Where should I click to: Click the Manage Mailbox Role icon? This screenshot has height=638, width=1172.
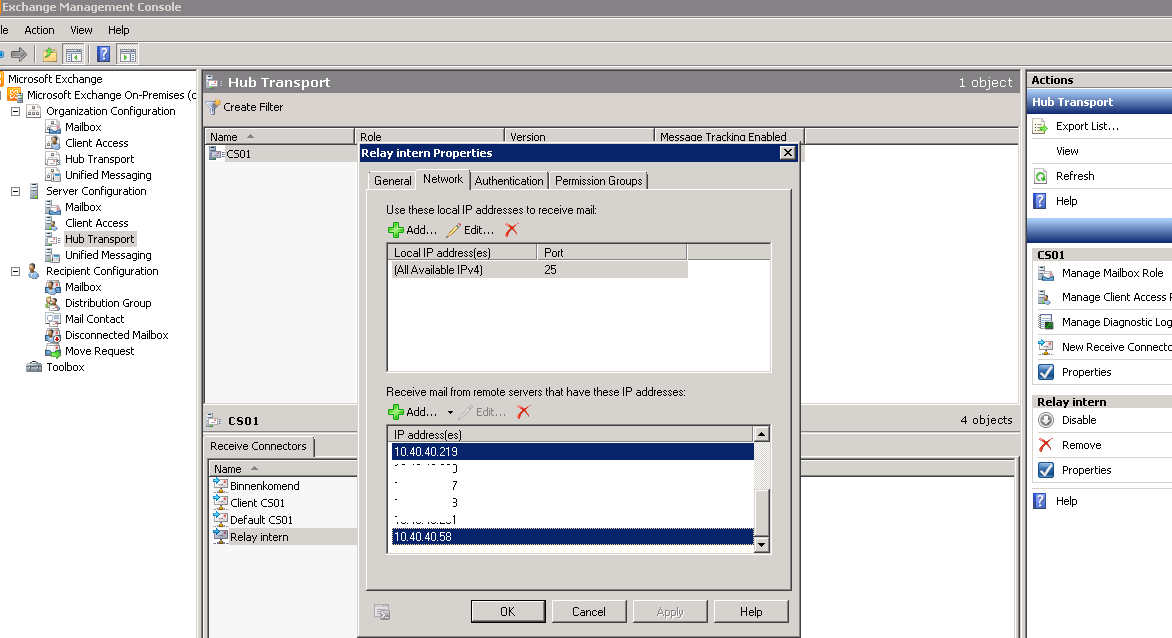pos(1046,273)
